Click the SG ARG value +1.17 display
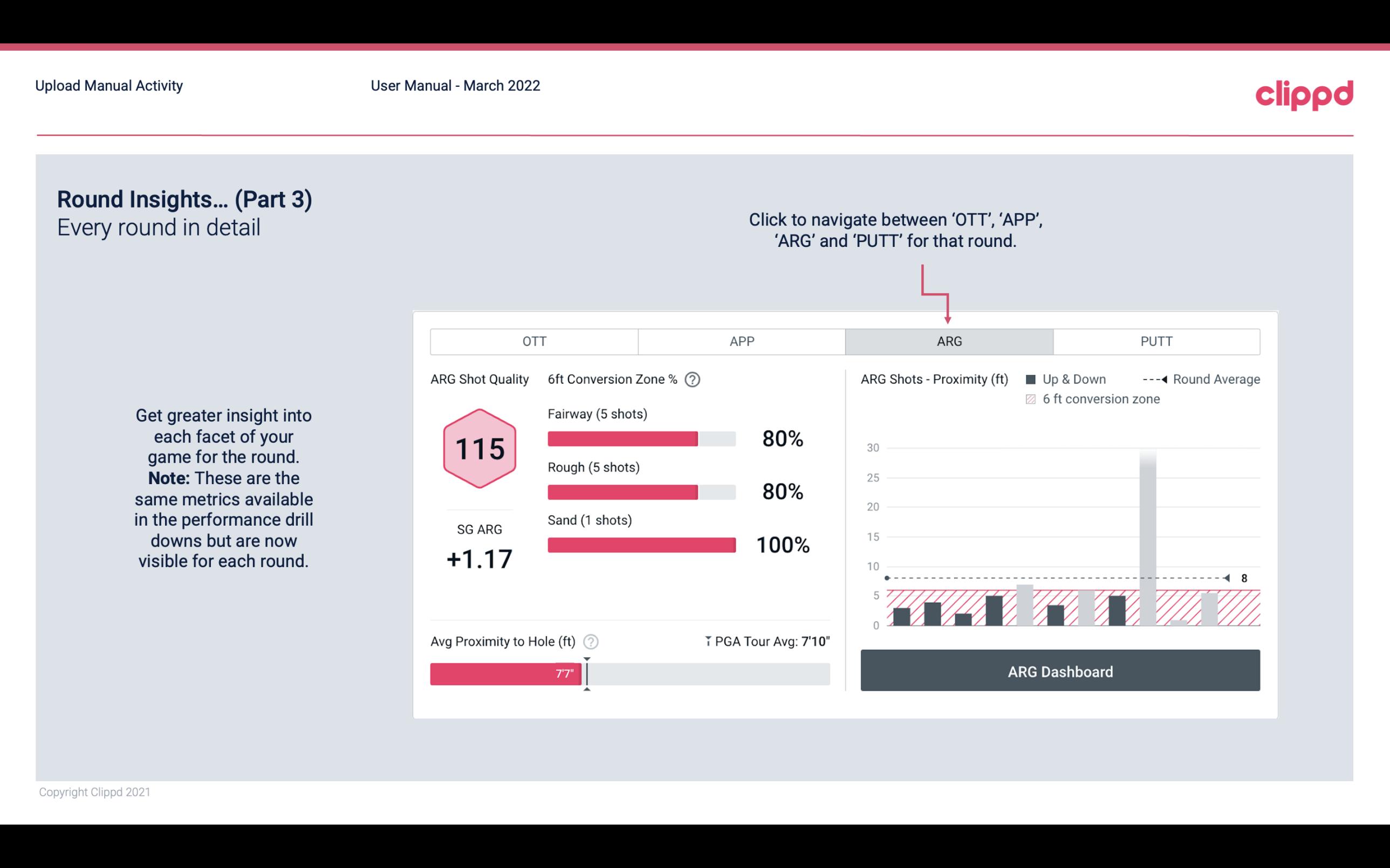 [x=479, y=559]
